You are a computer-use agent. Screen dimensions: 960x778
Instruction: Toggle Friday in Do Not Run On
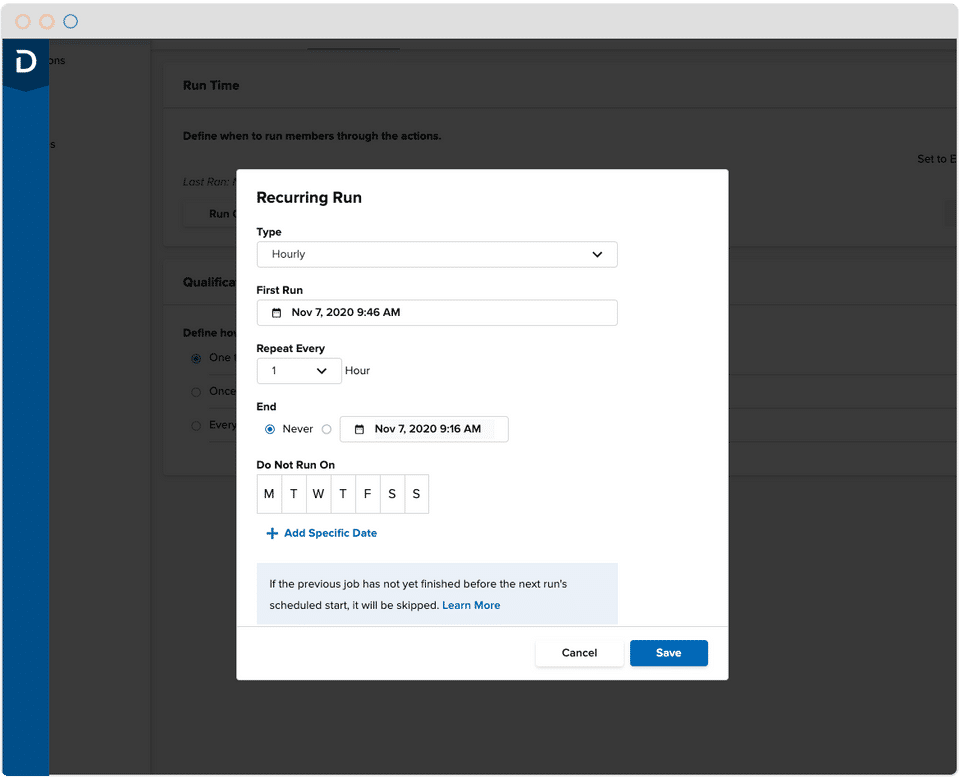(367, 493)
